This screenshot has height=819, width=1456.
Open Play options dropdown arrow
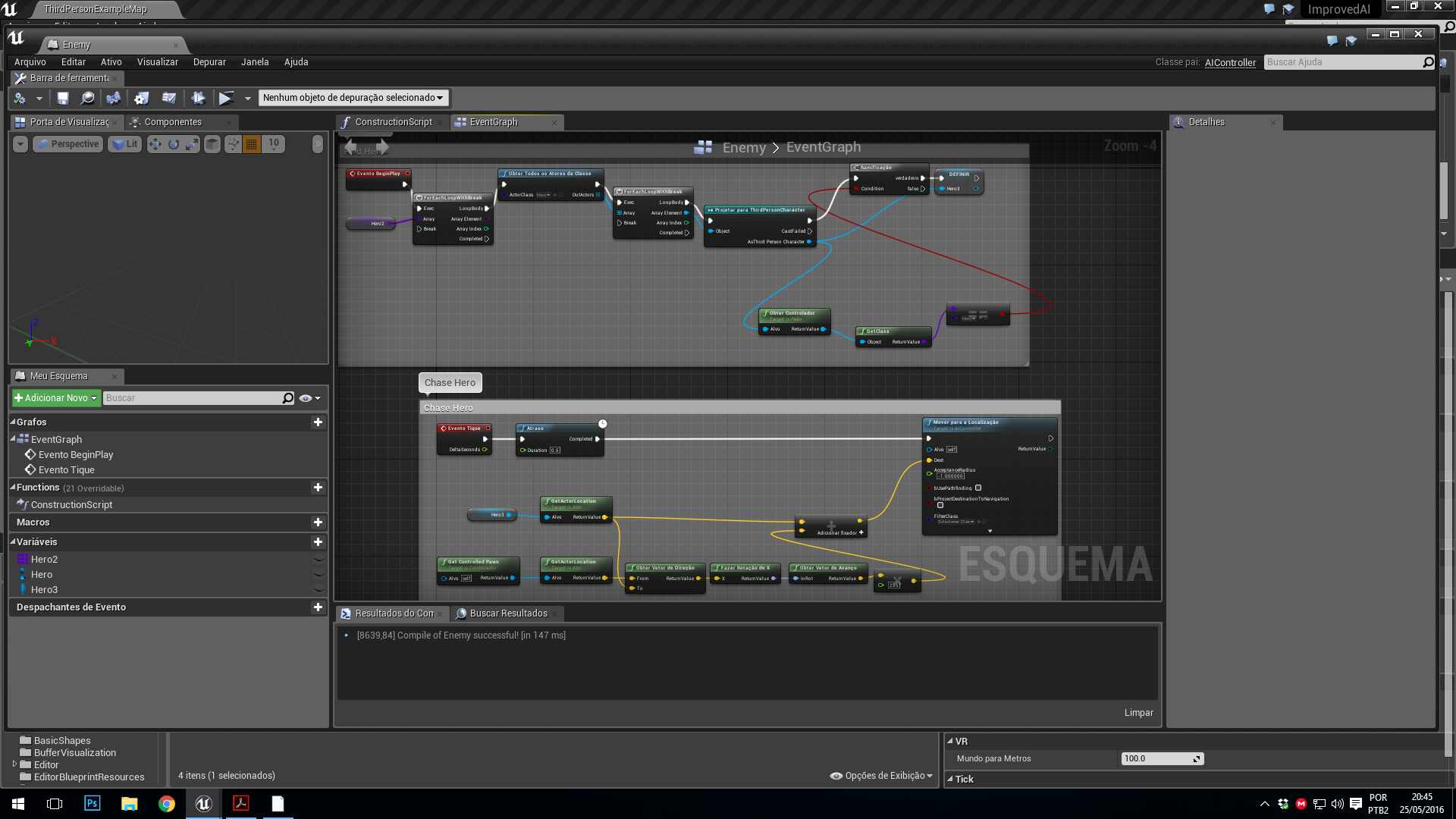point(247,99)
